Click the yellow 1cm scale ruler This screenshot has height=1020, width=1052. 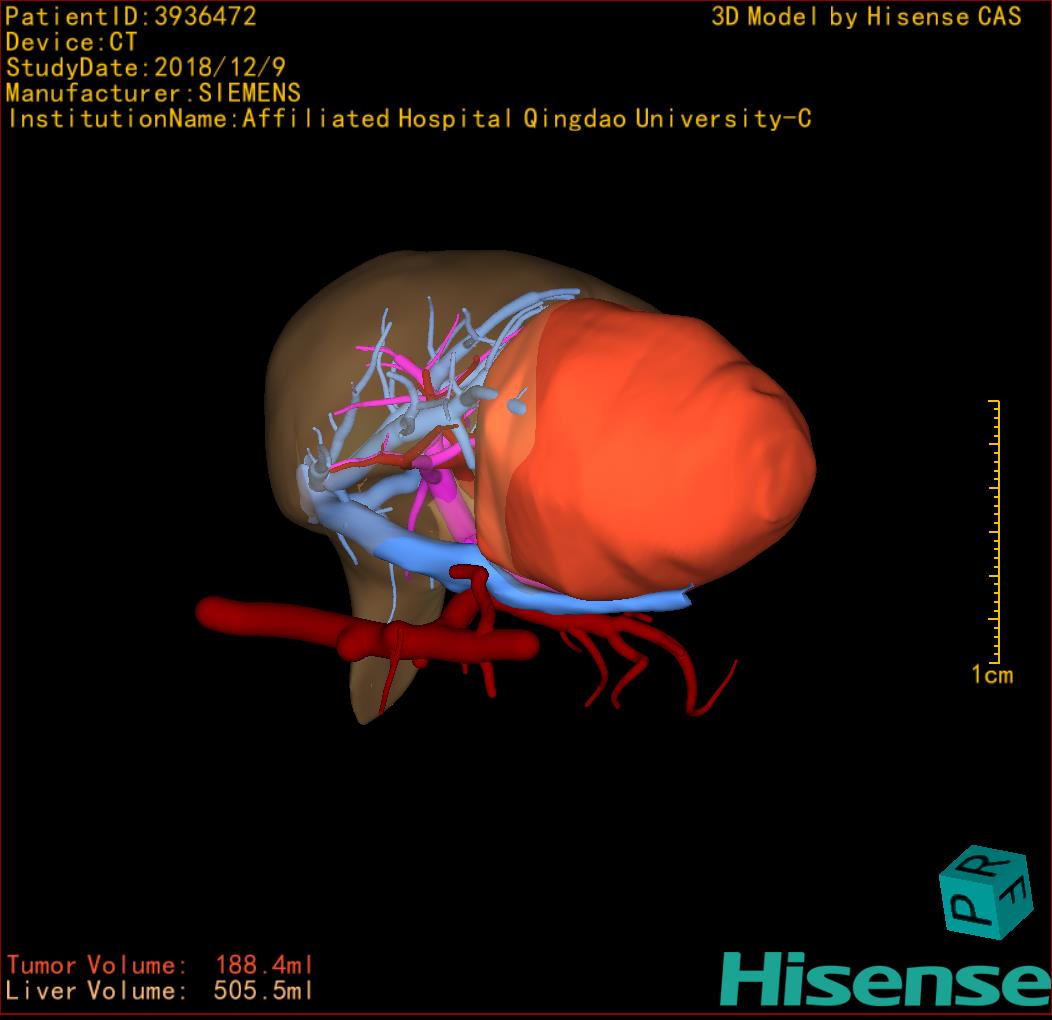tap(994, 531)
